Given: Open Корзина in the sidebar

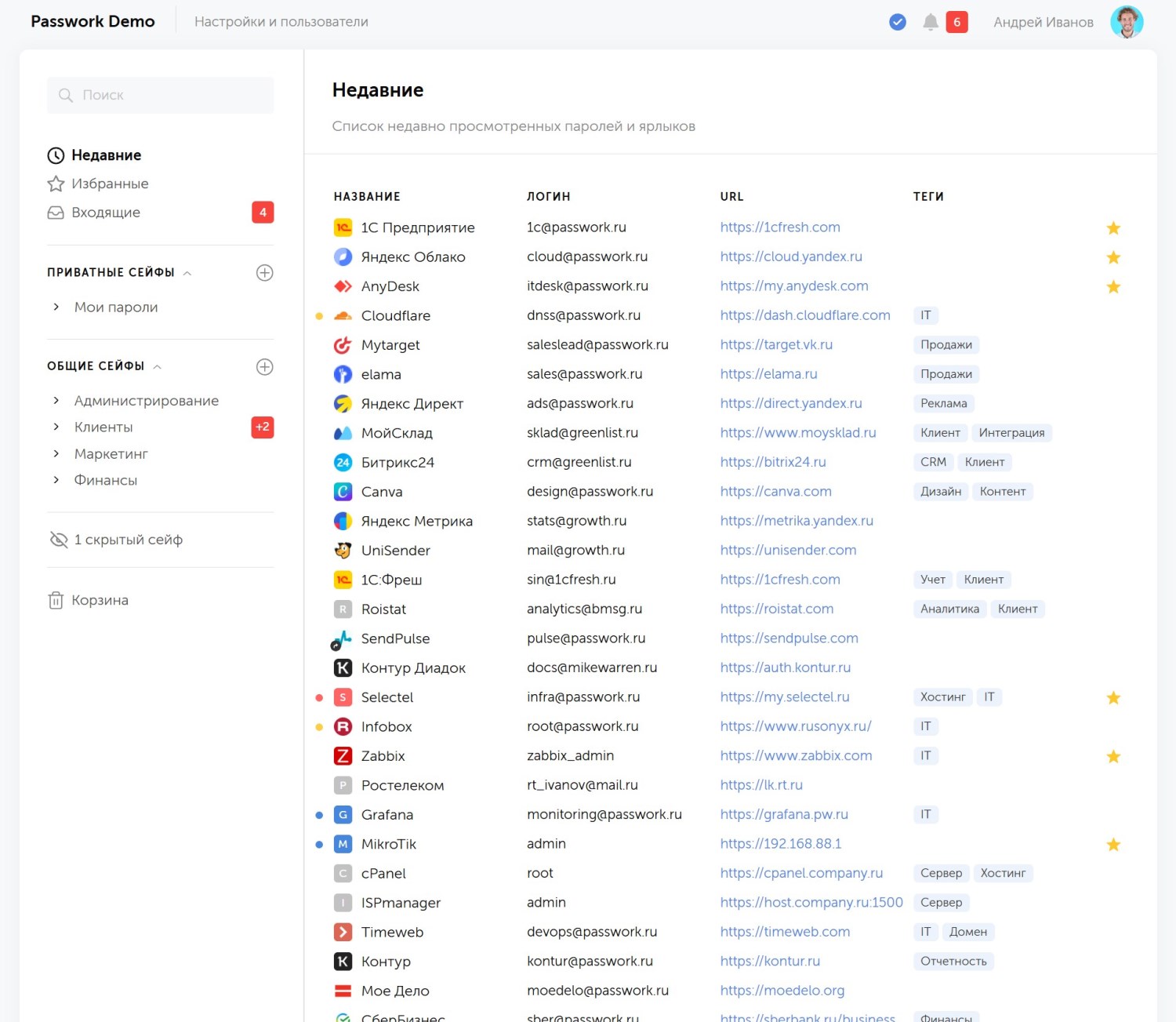Looking at the screenshot, I should point(100,600).
